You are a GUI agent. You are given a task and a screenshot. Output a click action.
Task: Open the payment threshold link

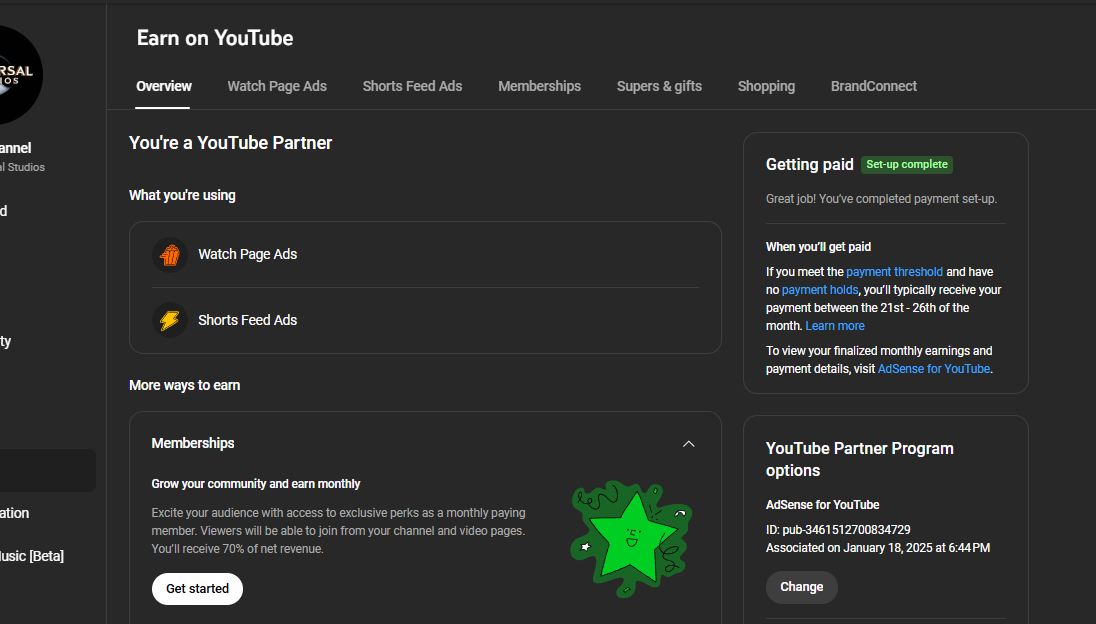[894, 272]
